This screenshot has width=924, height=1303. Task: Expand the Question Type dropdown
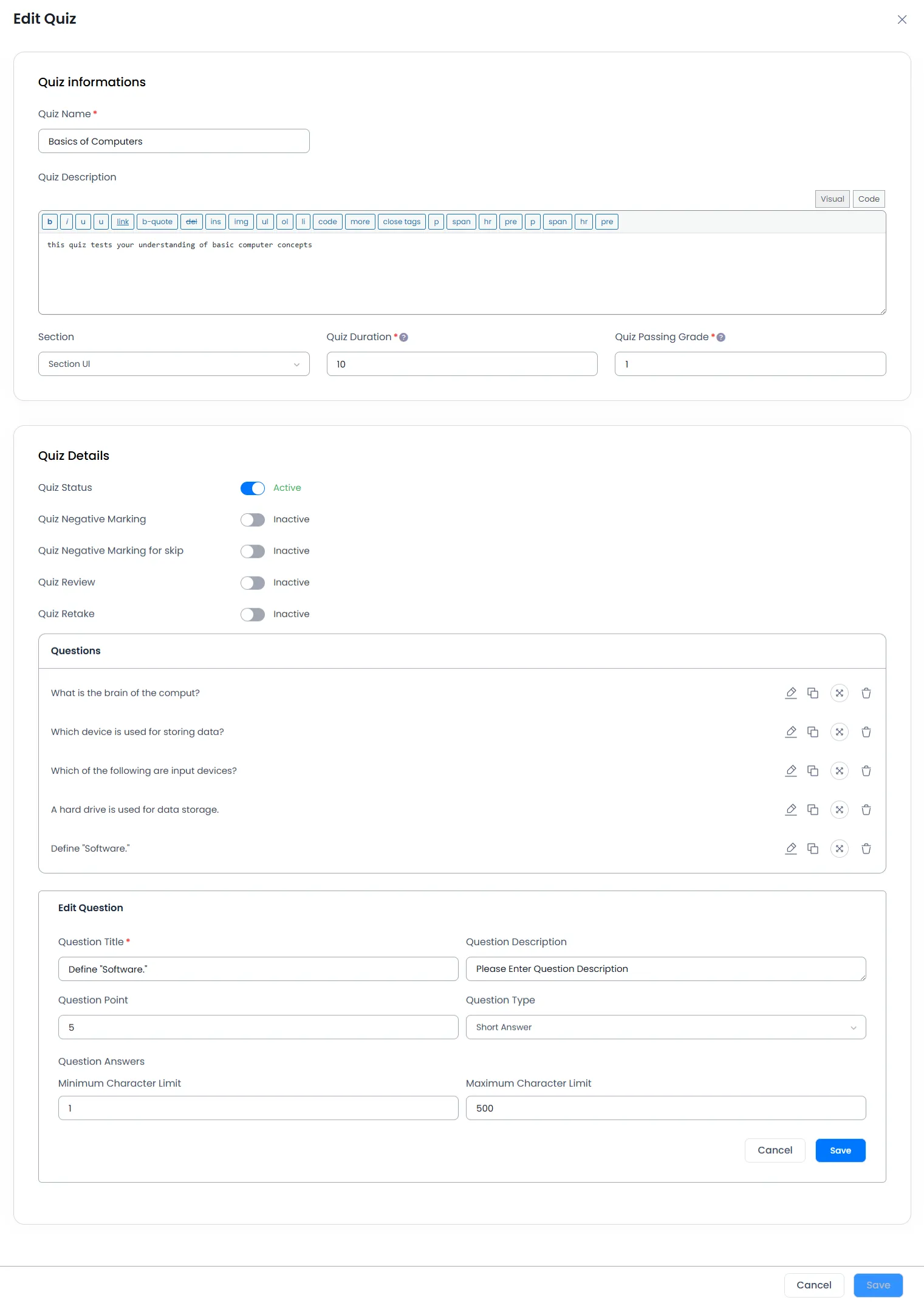pos(665,1027)
